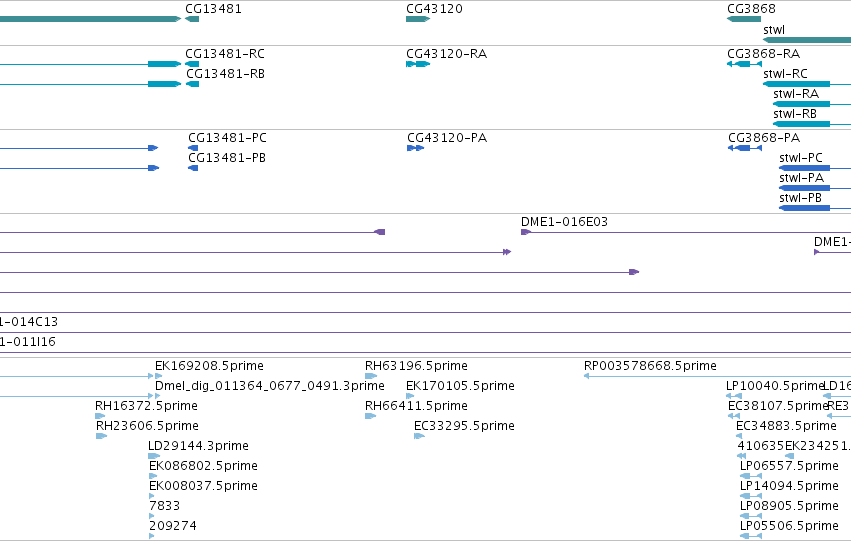The height and width of the screenshot is (541, 851).
Task: Click the CG43120-RA transcript label
Action: point(446,54)
